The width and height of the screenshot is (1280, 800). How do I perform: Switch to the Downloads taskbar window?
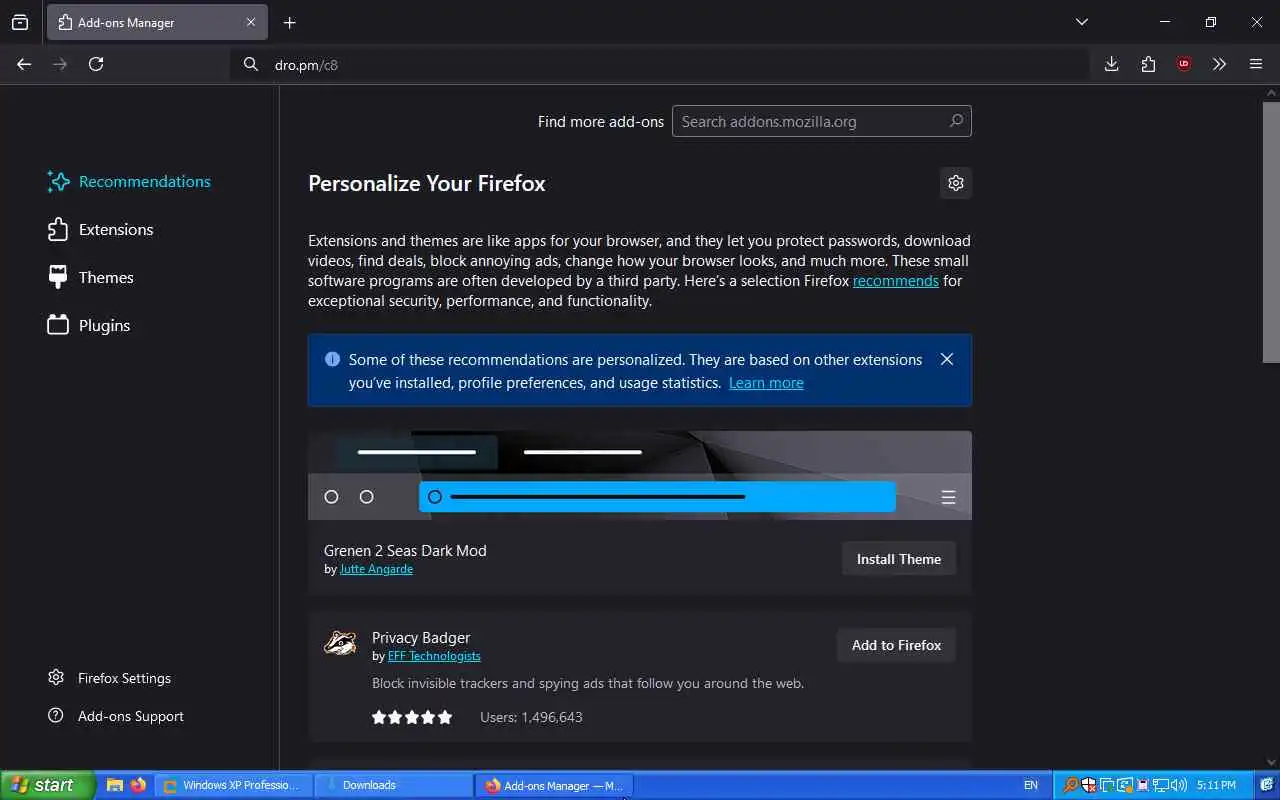[x=394, y=785]
